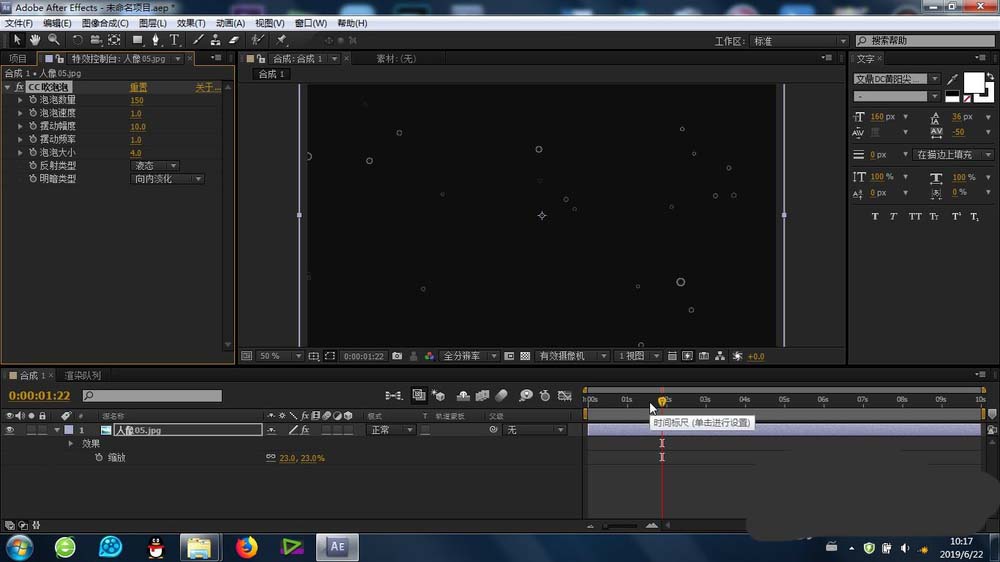Open the 全分辨率 resolution dropdown

tap(475, 356)
